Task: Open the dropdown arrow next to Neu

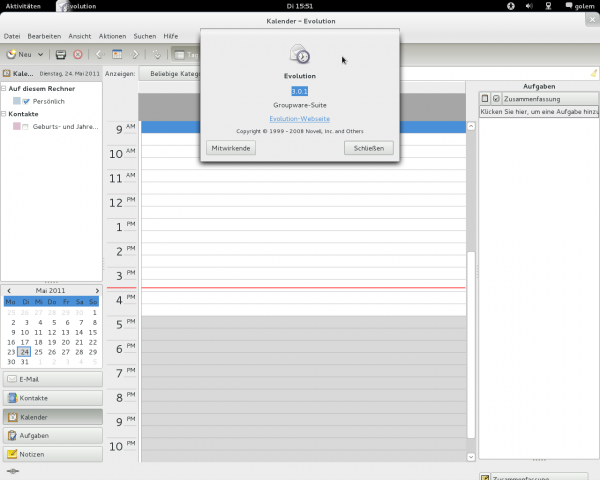Action: click(40, 55)
